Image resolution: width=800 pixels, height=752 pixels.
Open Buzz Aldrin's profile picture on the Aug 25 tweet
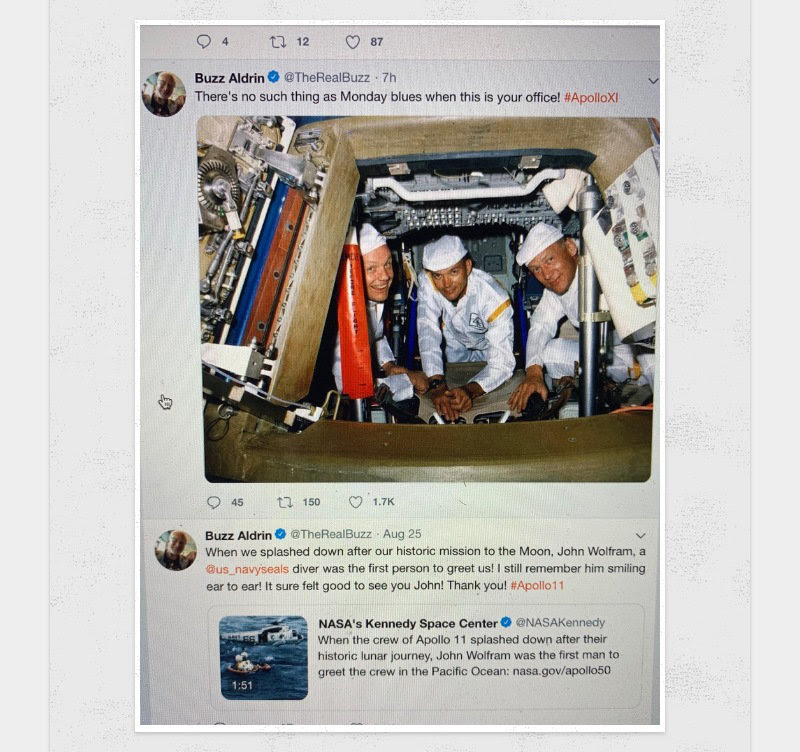pos(176,549)
